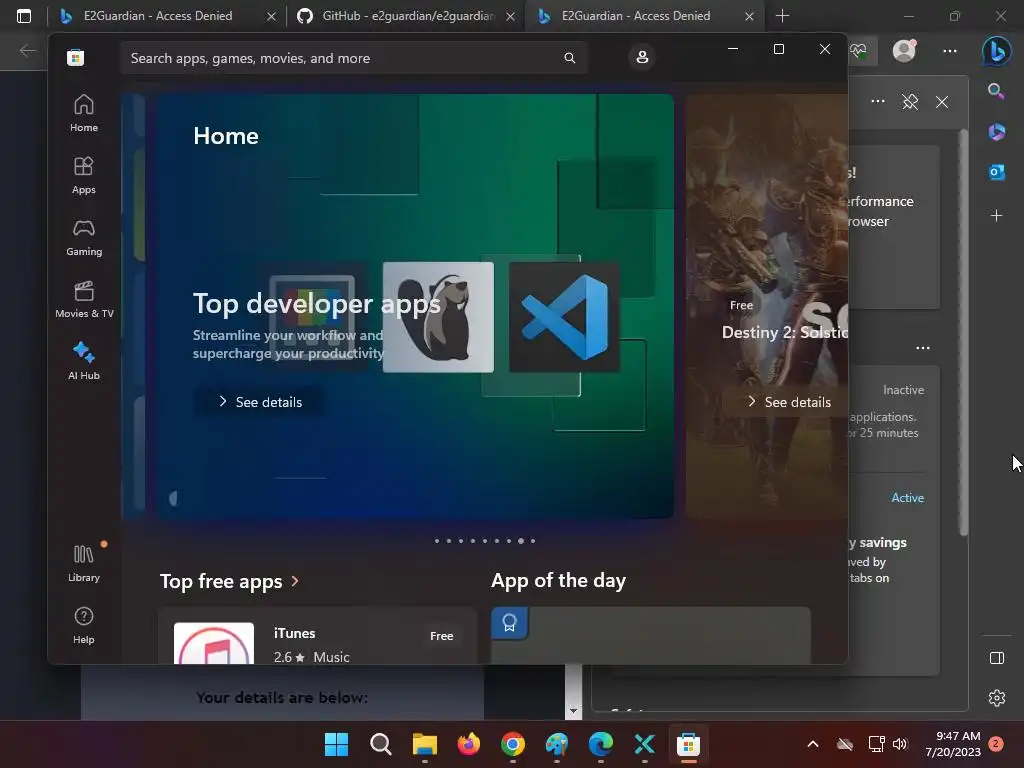Open Movies & TV in Store sidebar
This screenshot has width=1024, height=768.
pos(84,300)
